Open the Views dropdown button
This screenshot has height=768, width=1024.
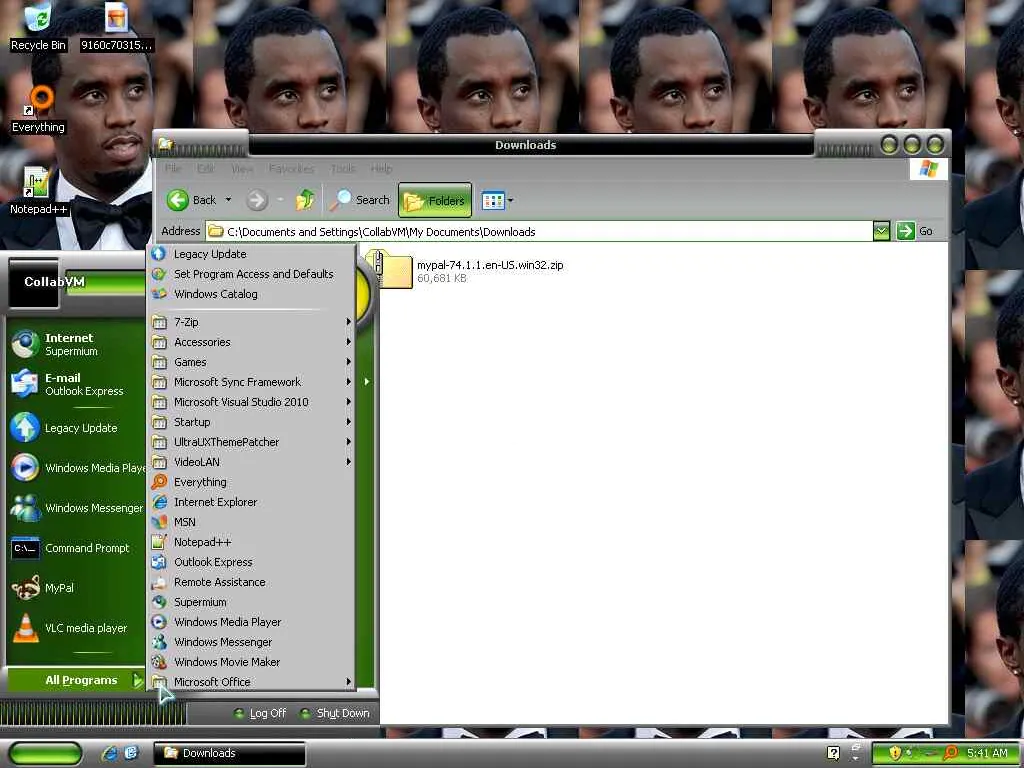click(497, 200)
